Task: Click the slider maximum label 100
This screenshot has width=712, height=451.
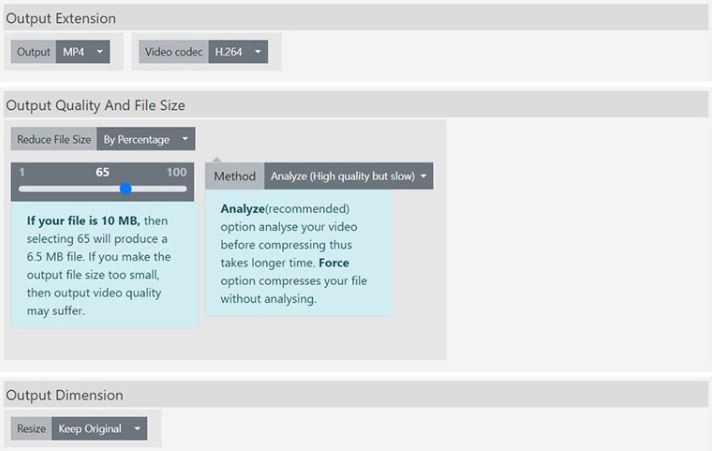Action: (x=176, y=172)
